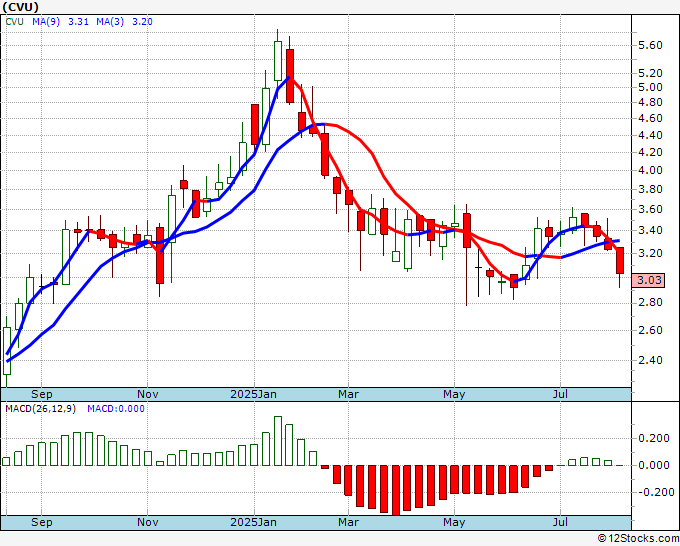Viewport: 680px width, 546px height.
Task: Select the green CVU legend label
Action: click(x=14, y=22)
